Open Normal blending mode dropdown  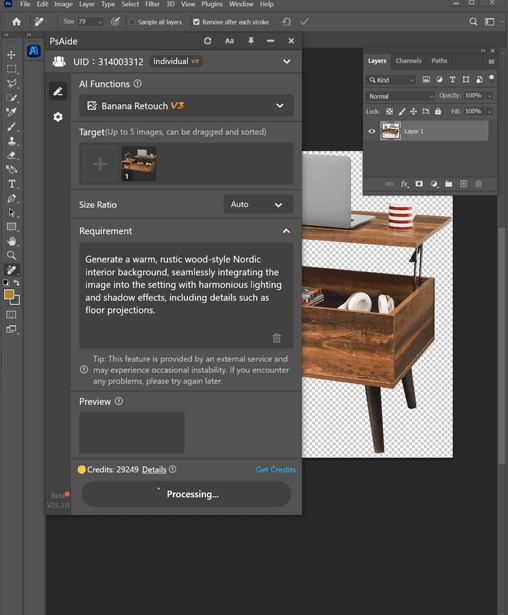(400, 96)
